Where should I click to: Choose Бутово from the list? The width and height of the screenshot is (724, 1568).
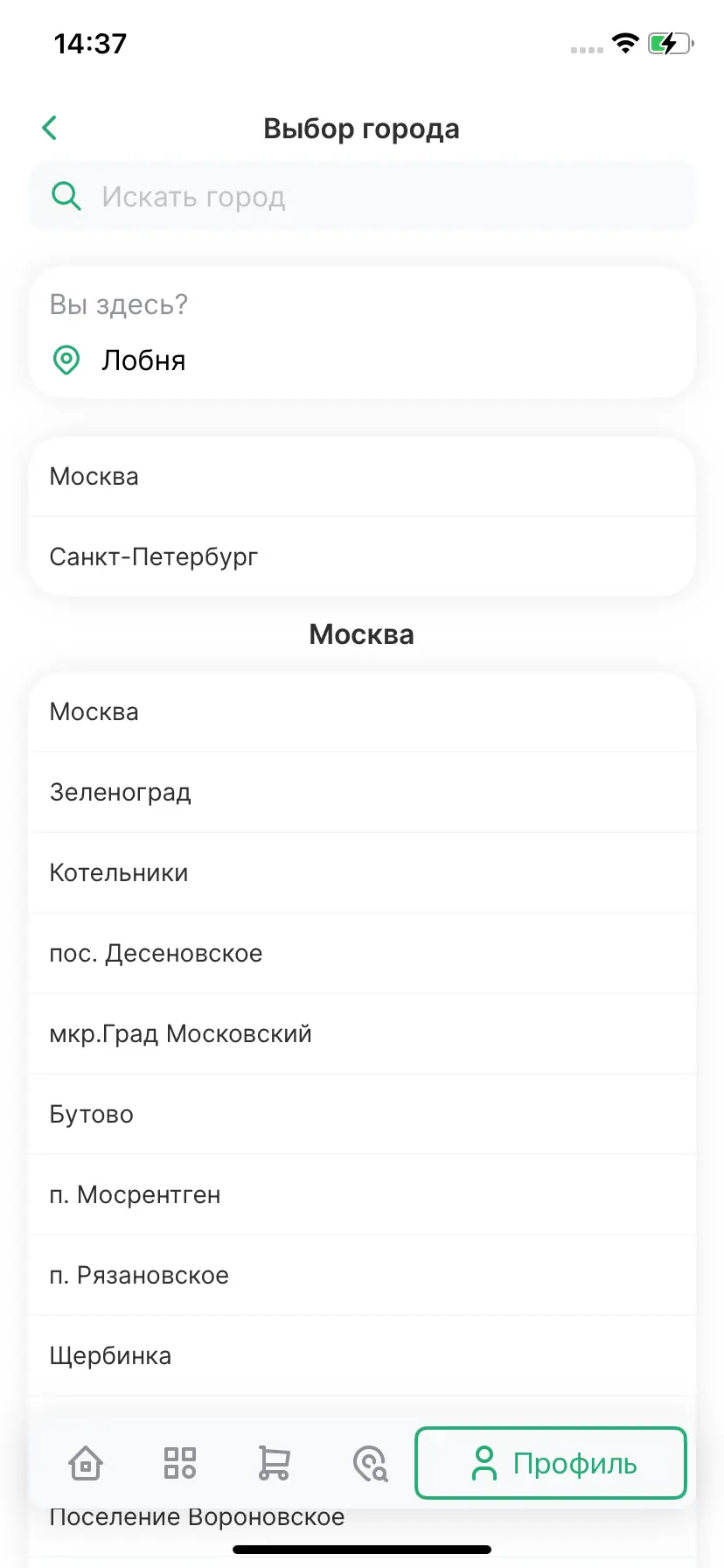pyautogui.click(x=92, y=1115)
